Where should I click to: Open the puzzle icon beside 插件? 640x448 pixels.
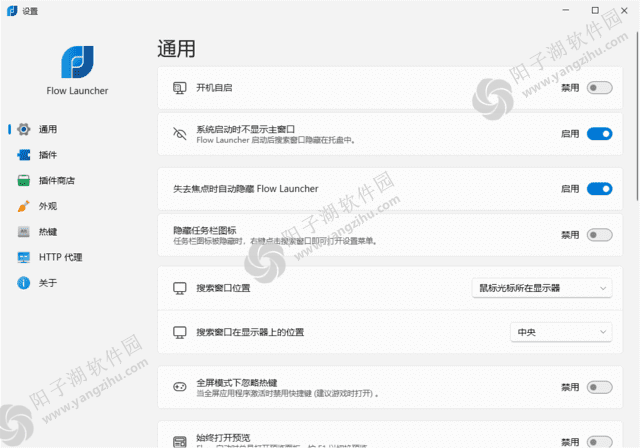(x=24, y=155)
